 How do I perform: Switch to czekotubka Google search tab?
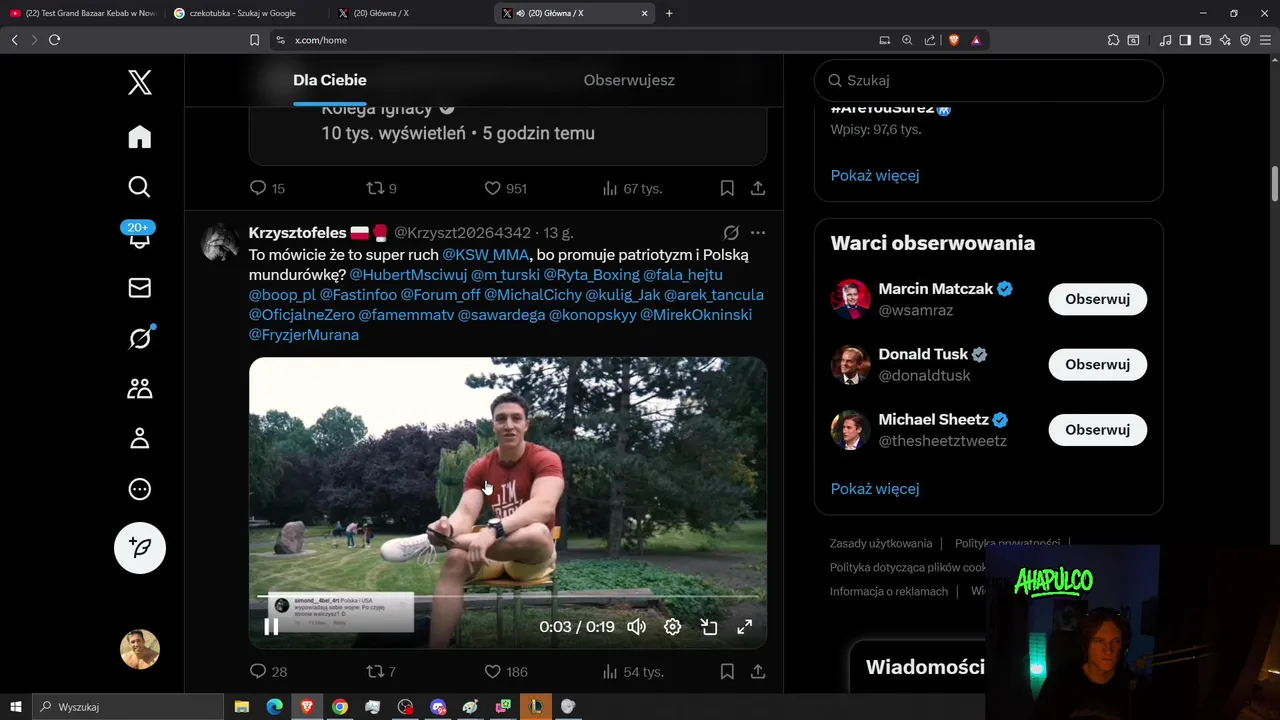[x=243, y=13]
